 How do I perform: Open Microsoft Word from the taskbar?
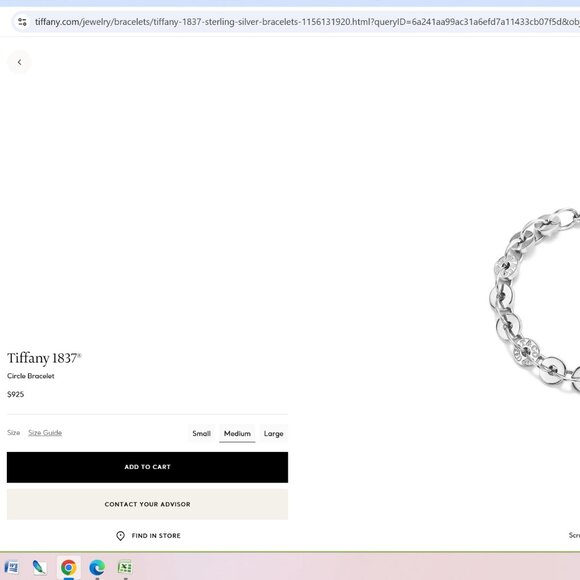click(x=11, y=567)
